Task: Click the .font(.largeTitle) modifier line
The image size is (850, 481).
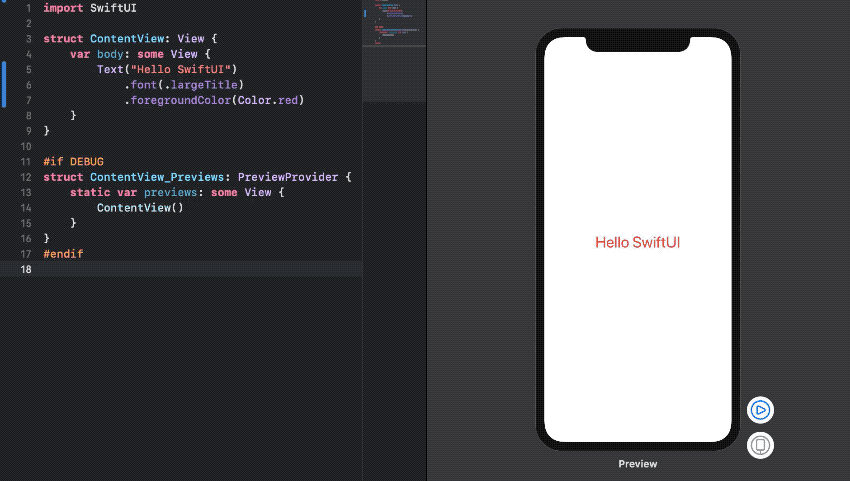Action: coord(184,85)
